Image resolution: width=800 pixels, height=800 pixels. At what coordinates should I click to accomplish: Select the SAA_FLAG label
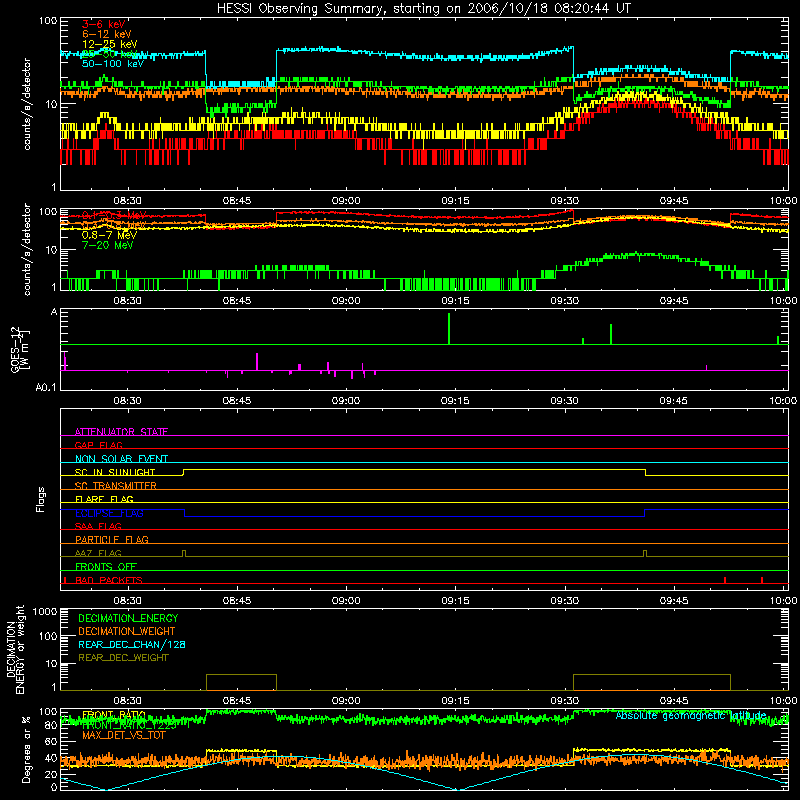pos(98,526)
